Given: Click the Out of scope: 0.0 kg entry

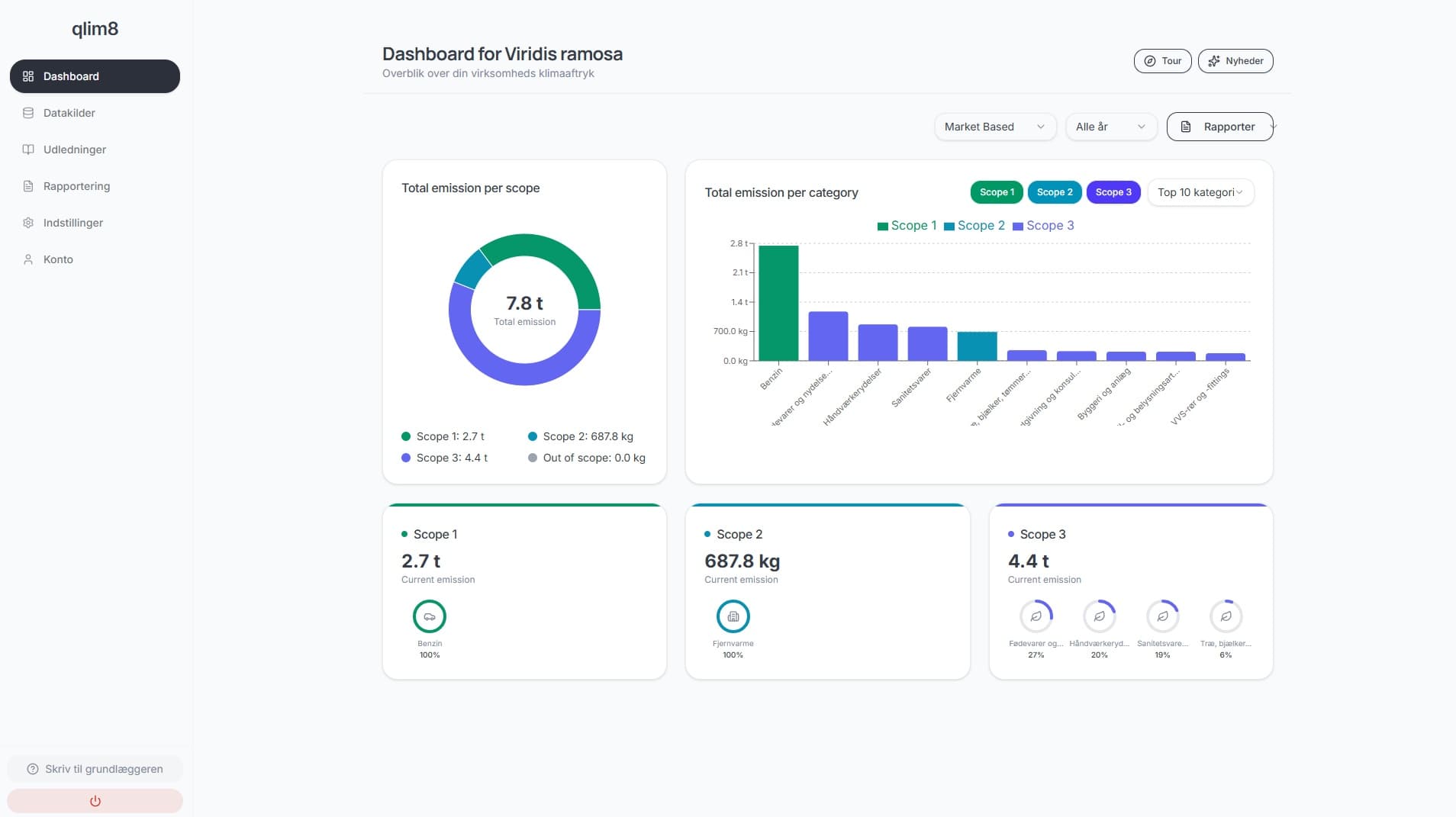Looking at the screenshot, I should [587, 458].
